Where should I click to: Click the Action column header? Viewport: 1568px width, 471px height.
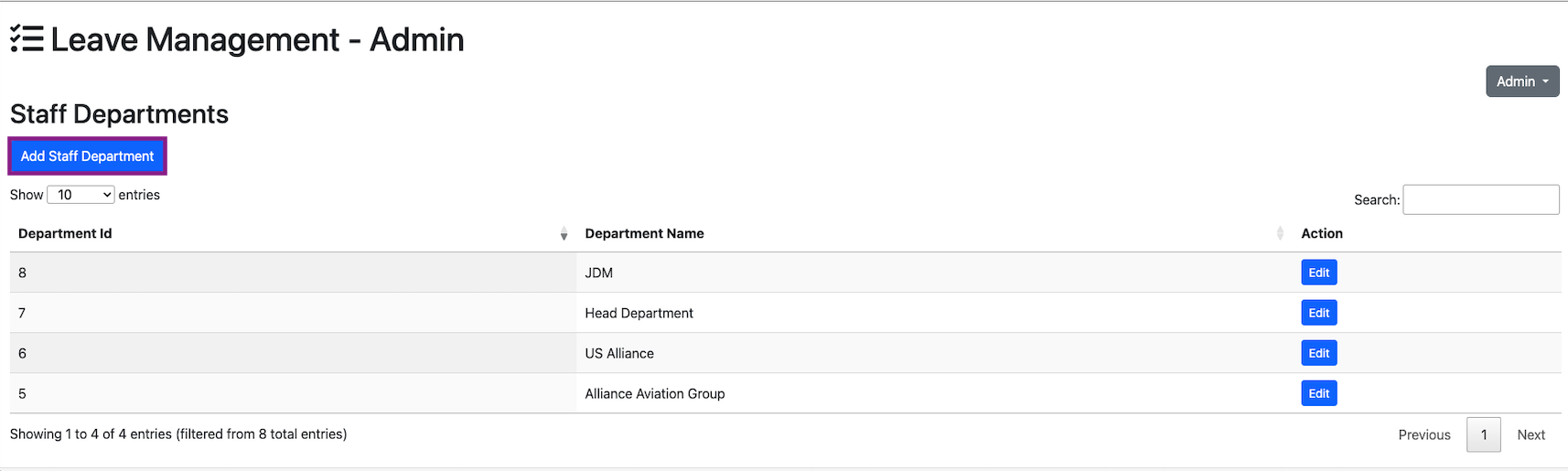click(1322, 233)
